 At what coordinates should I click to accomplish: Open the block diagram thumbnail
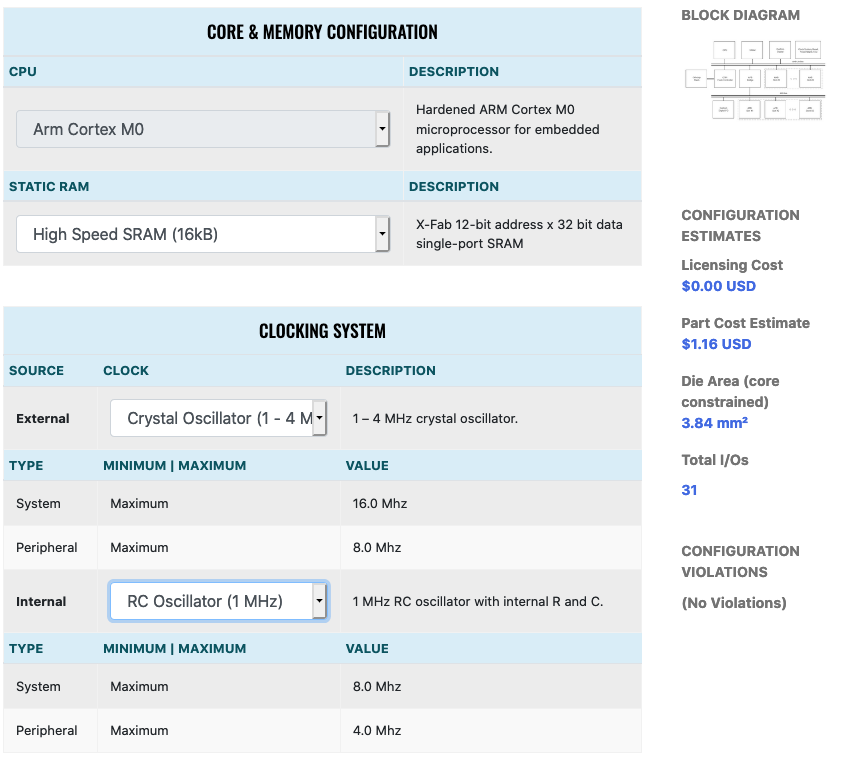click(755, 79)
